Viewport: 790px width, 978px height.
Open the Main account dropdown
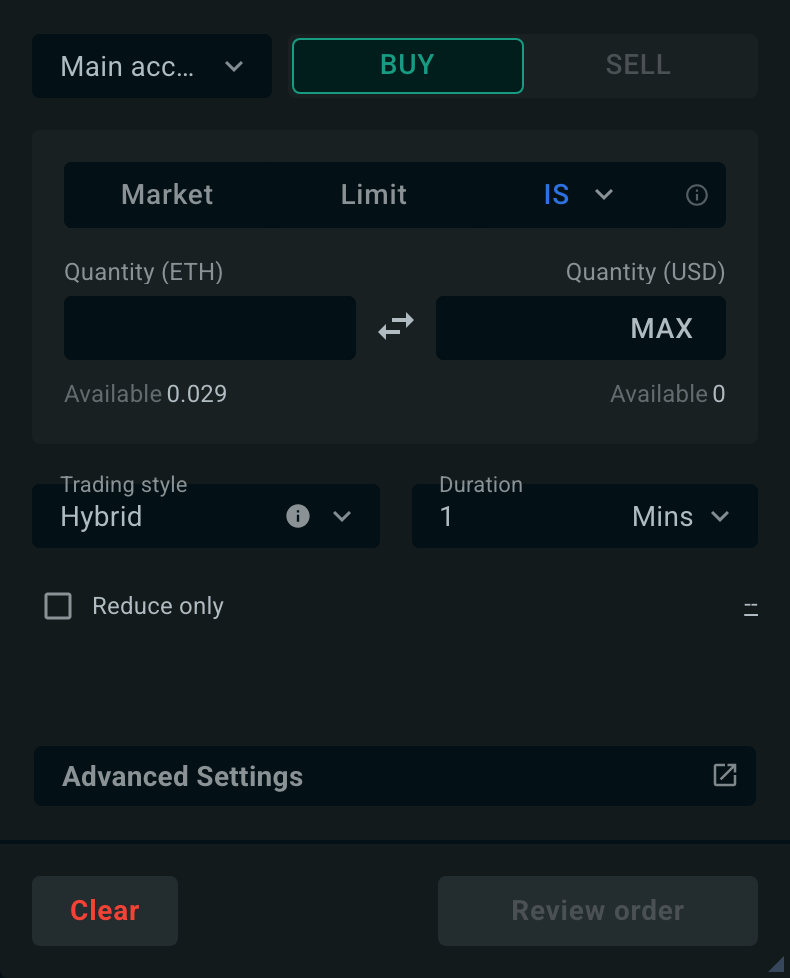(152, 66)
